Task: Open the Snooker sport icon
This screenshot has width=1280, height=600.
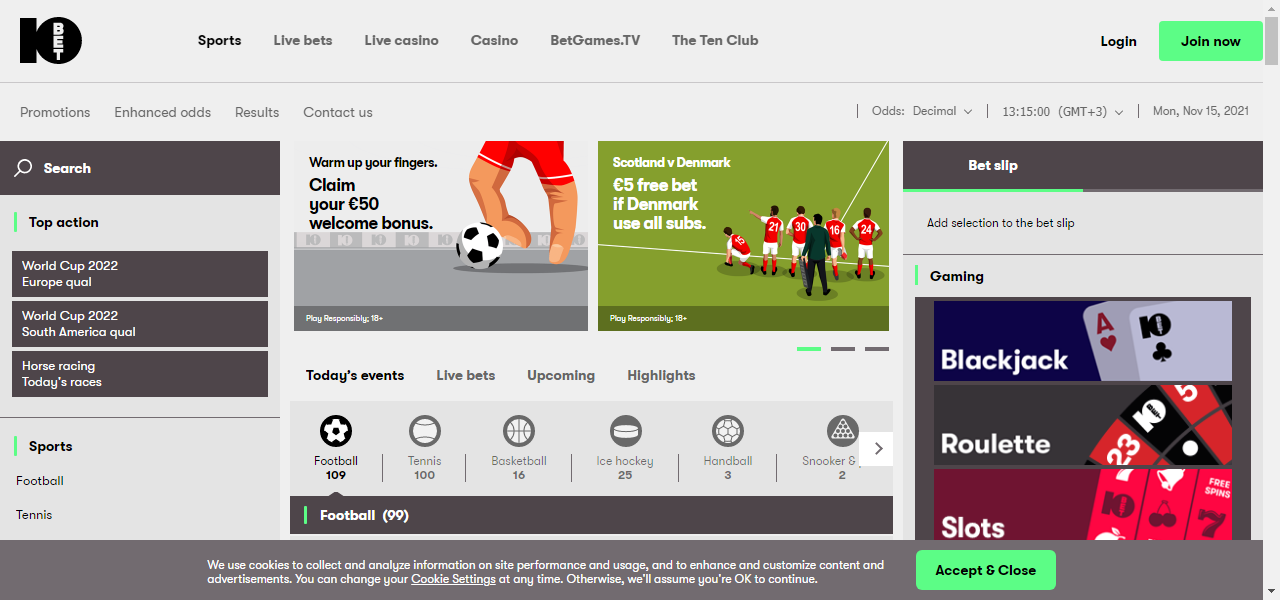Action: pos(843,432)
